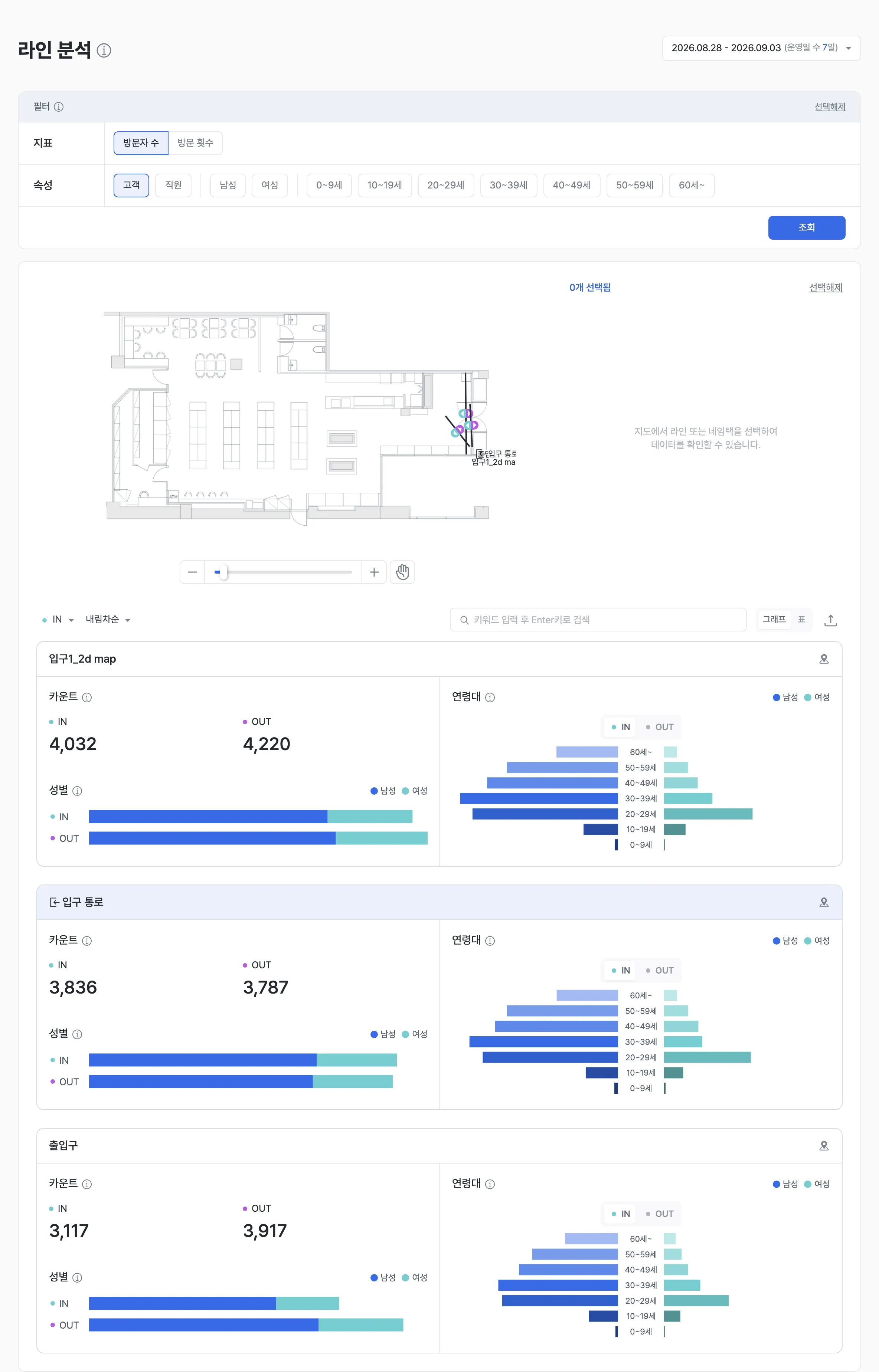Click 카운트 info icon in 입구1_2d map card
This screenshot has height=1372, width=879.
[87, 697]
